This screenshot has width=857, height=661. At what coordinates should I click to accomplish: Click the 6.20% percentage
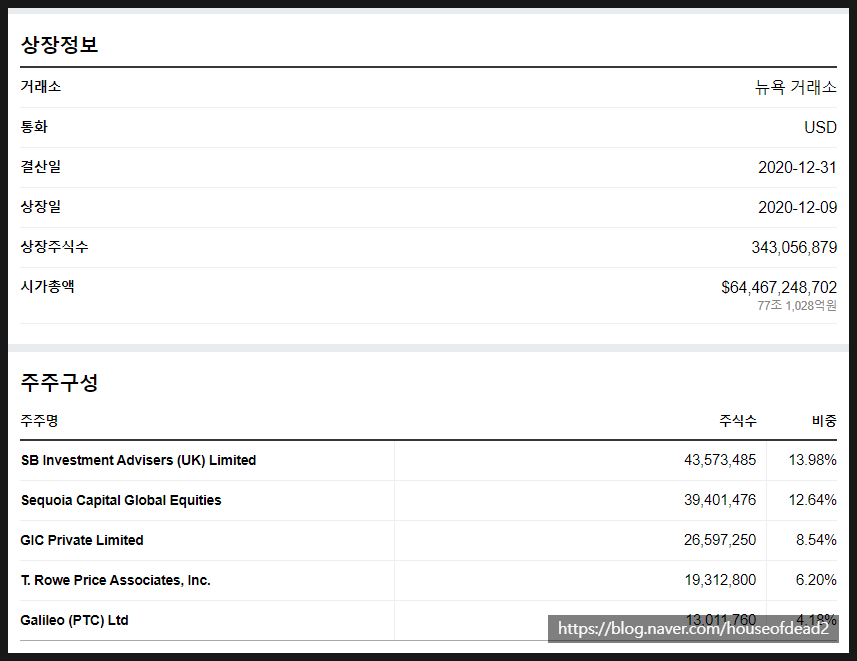point(816,580)
